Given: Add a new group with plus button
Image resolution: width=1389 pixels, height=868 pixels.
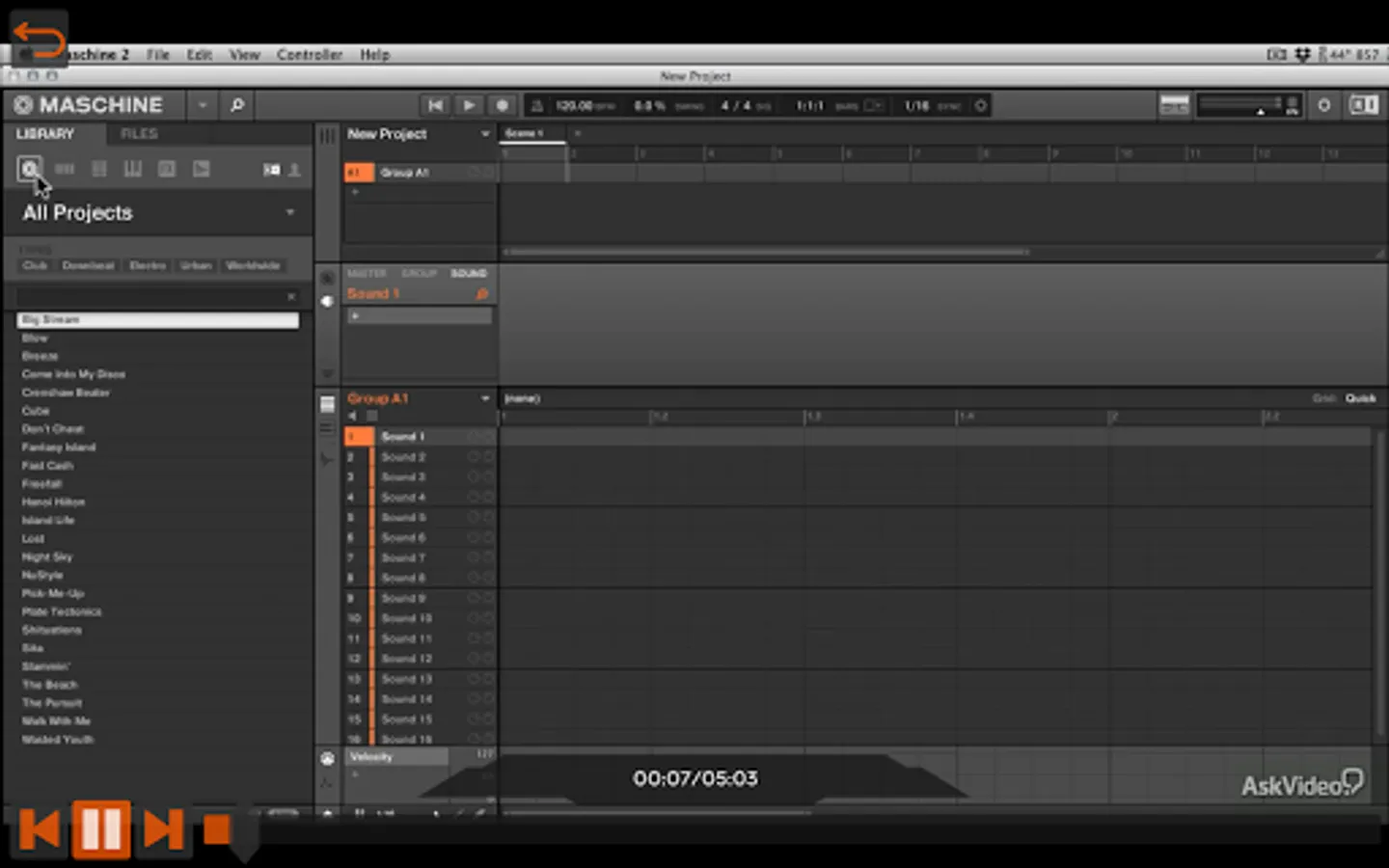Looking at the screenshot, I should coord(354,192).
